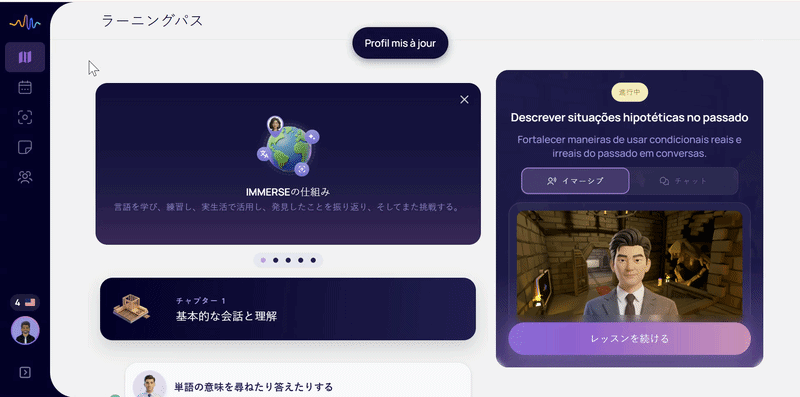Click lesson title Descrever situações hipotéticas no passado
Screen dimensions: 800x397
pos(630,118)
